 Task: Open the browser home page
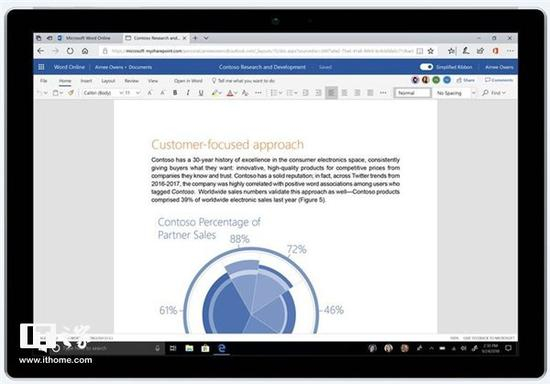click(x=85, y=51)
